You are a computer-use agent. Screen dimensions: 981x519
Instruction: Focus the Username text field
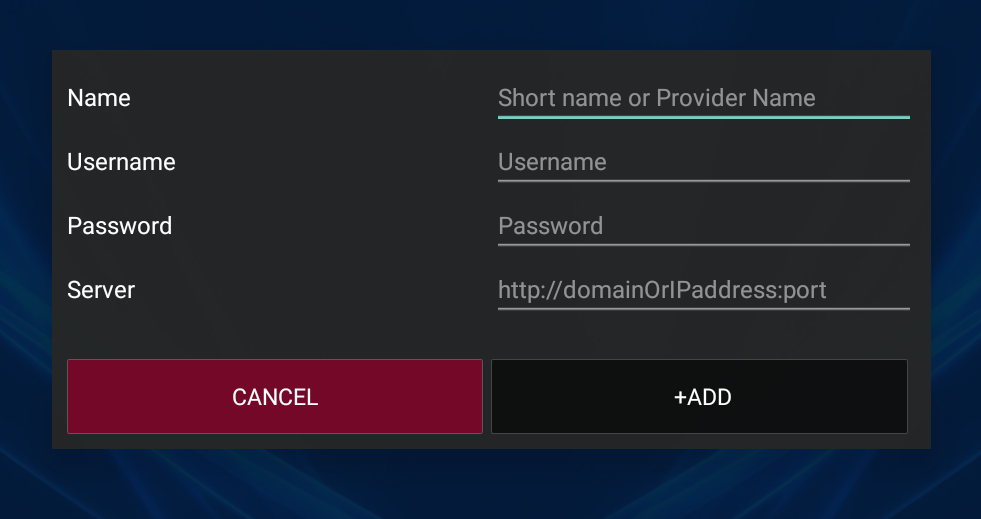[x=703, y=163]
